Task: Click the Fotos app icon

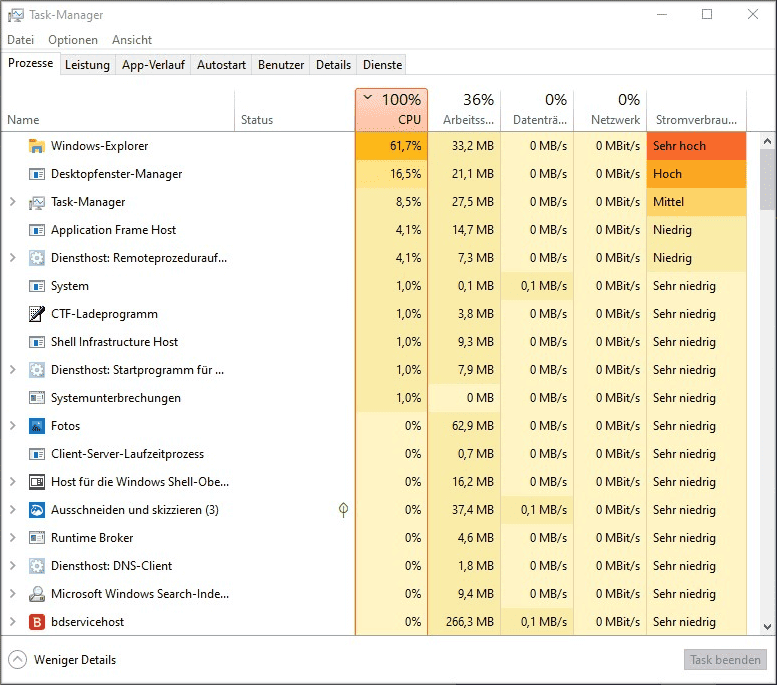Action: (x=37, y=426)
